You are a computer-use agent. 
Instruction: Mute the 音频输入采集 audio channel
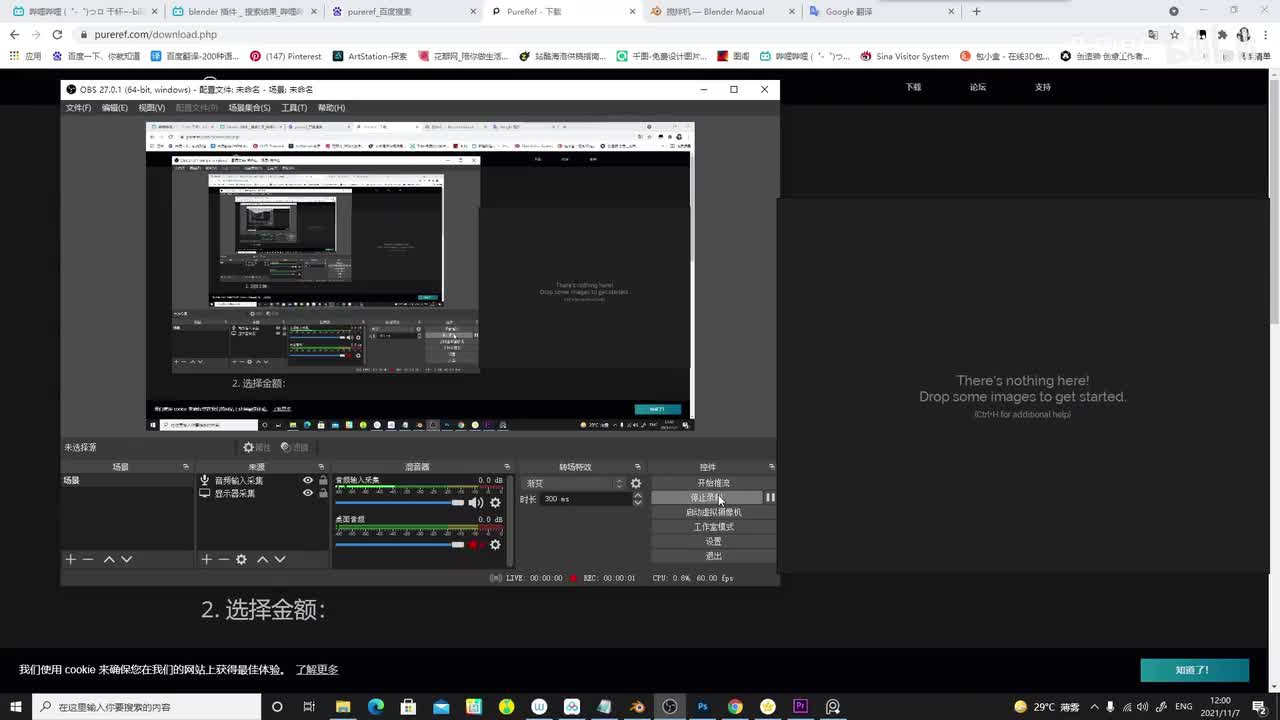click(476, 503)
